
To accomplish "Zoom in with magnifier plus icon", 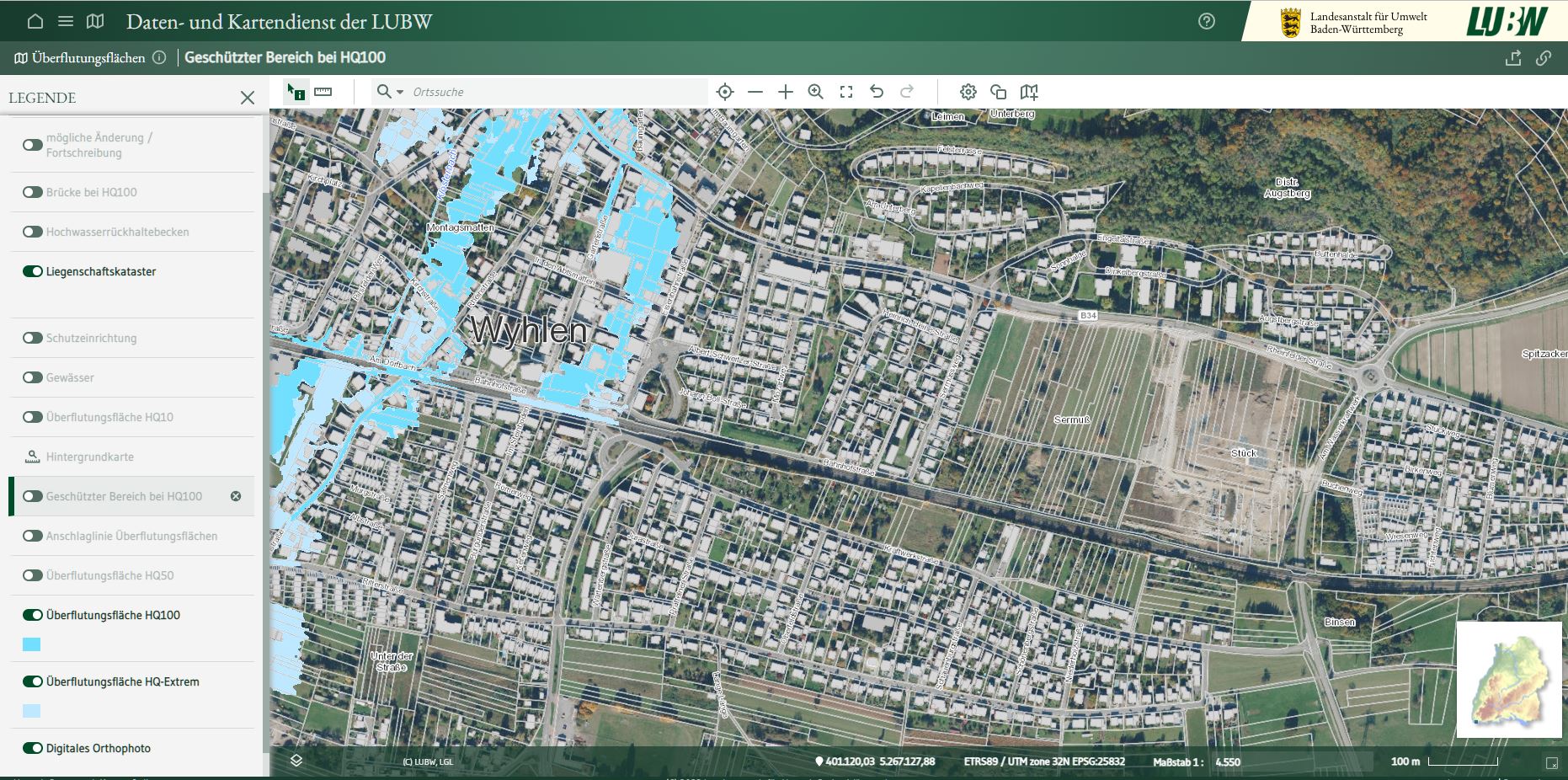I will pos(815,92).
